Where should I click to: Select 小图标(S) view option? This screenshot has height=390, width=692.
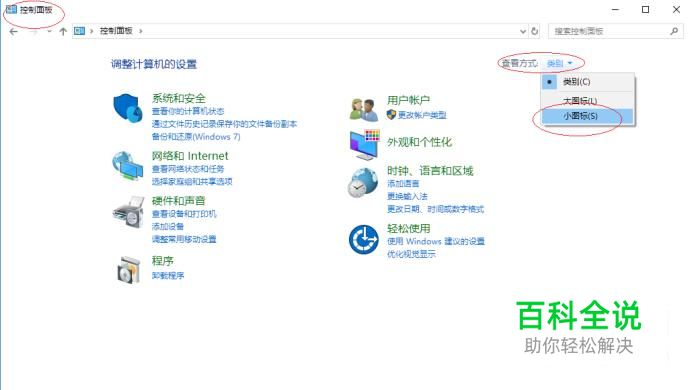point(588,116)
